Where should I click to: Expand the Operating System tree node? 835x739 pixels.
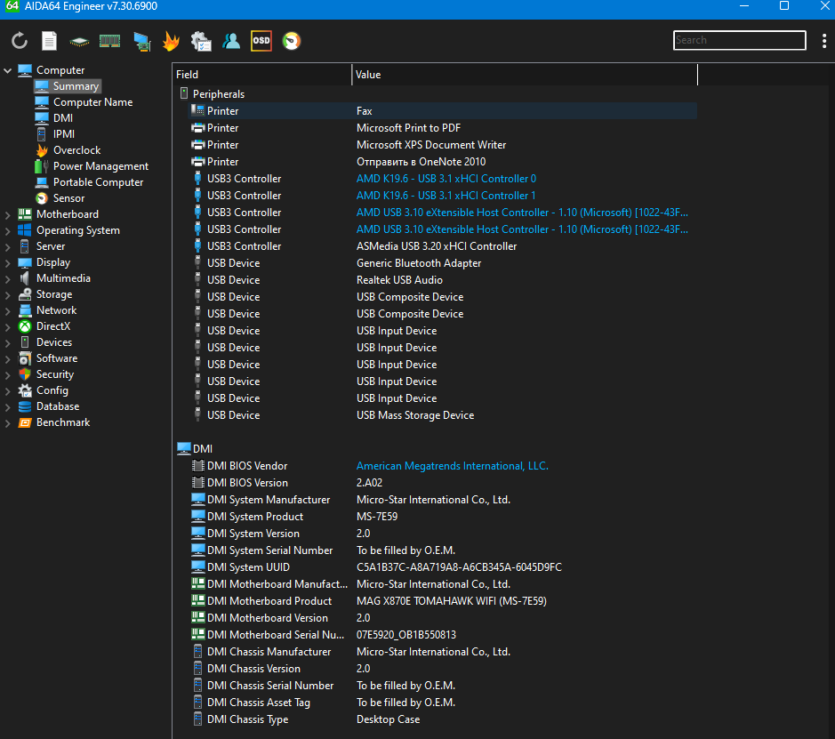coord(7,231)
